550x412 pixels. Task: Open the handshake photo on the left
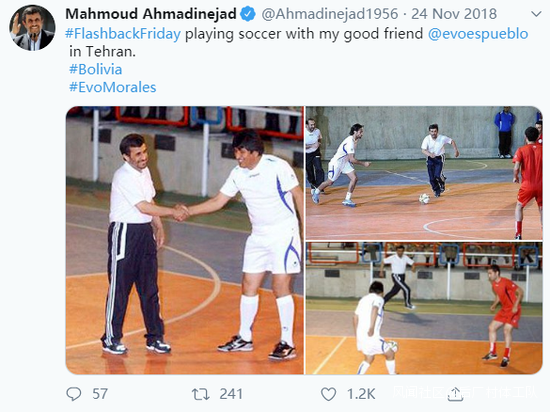[185, 240]
